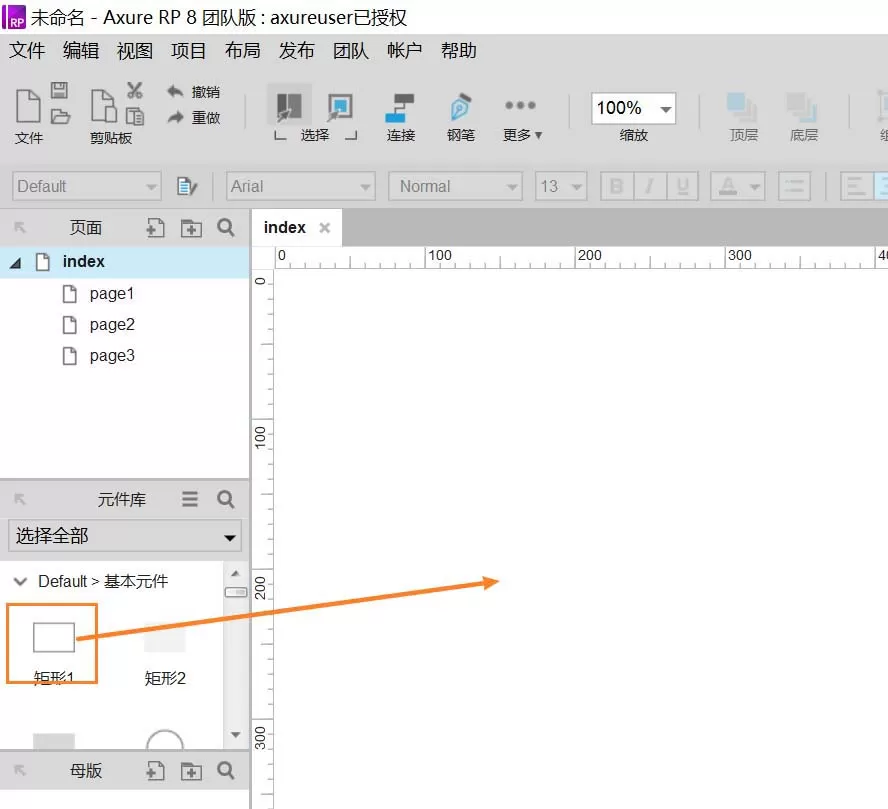Image resolution: width=888 pixels, height=809 pixels.
Task: Add a folder in 页面 panel
Action: click(191, 228)
